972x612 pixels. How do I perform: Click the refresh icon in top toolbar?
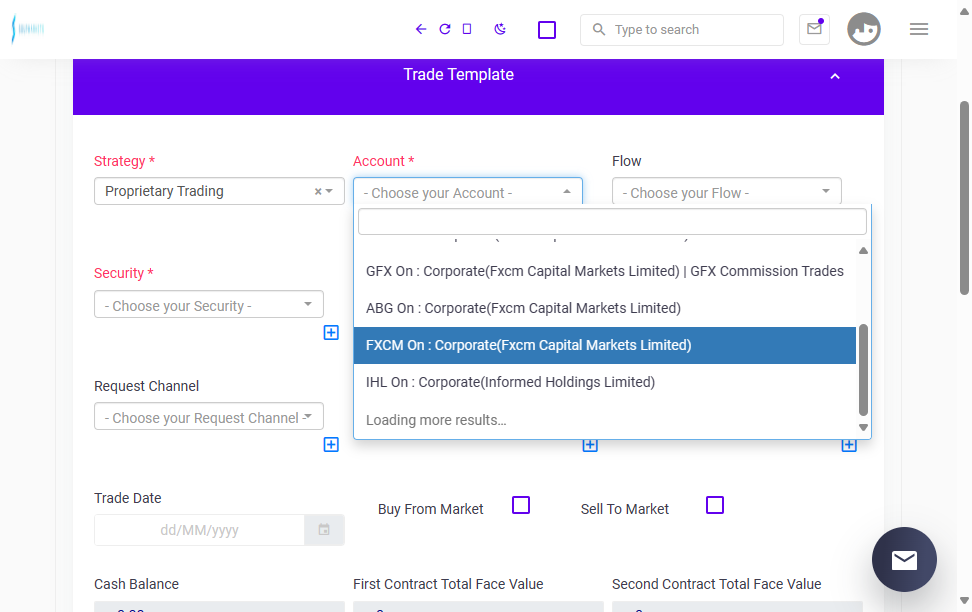444,29
